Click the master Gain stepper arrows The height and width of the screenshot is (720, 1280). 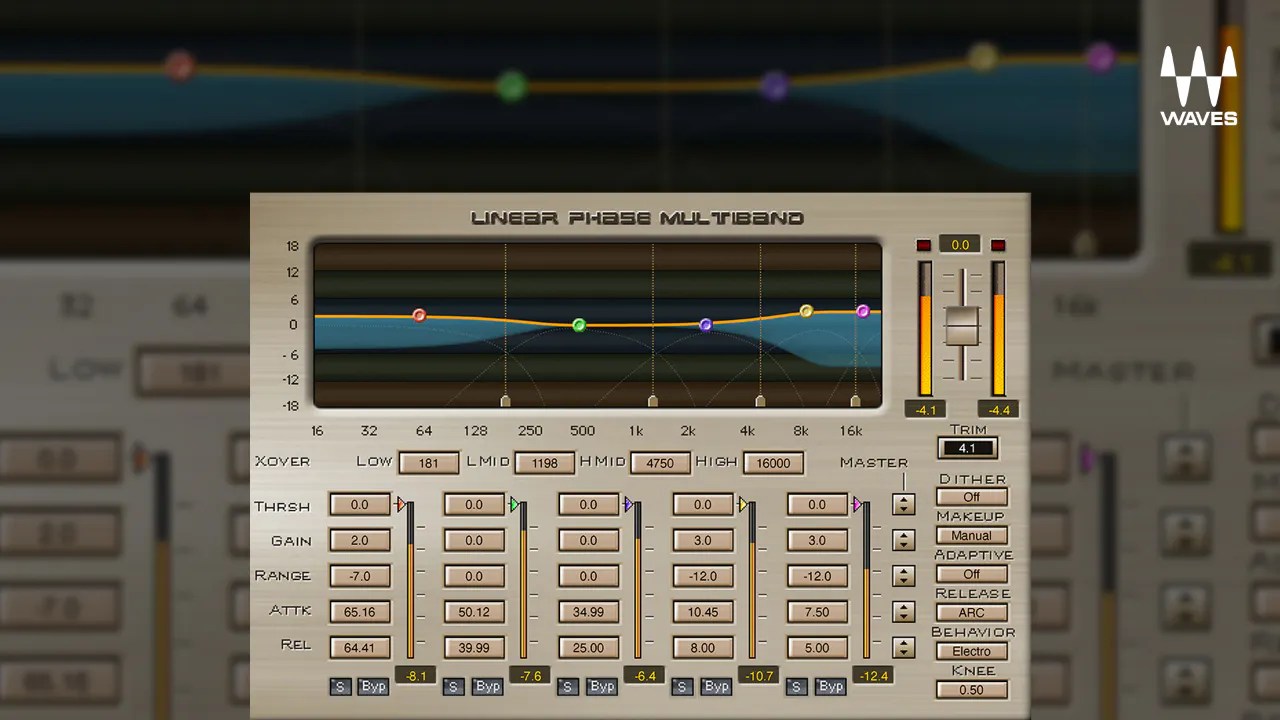click(x=904, y=540)
